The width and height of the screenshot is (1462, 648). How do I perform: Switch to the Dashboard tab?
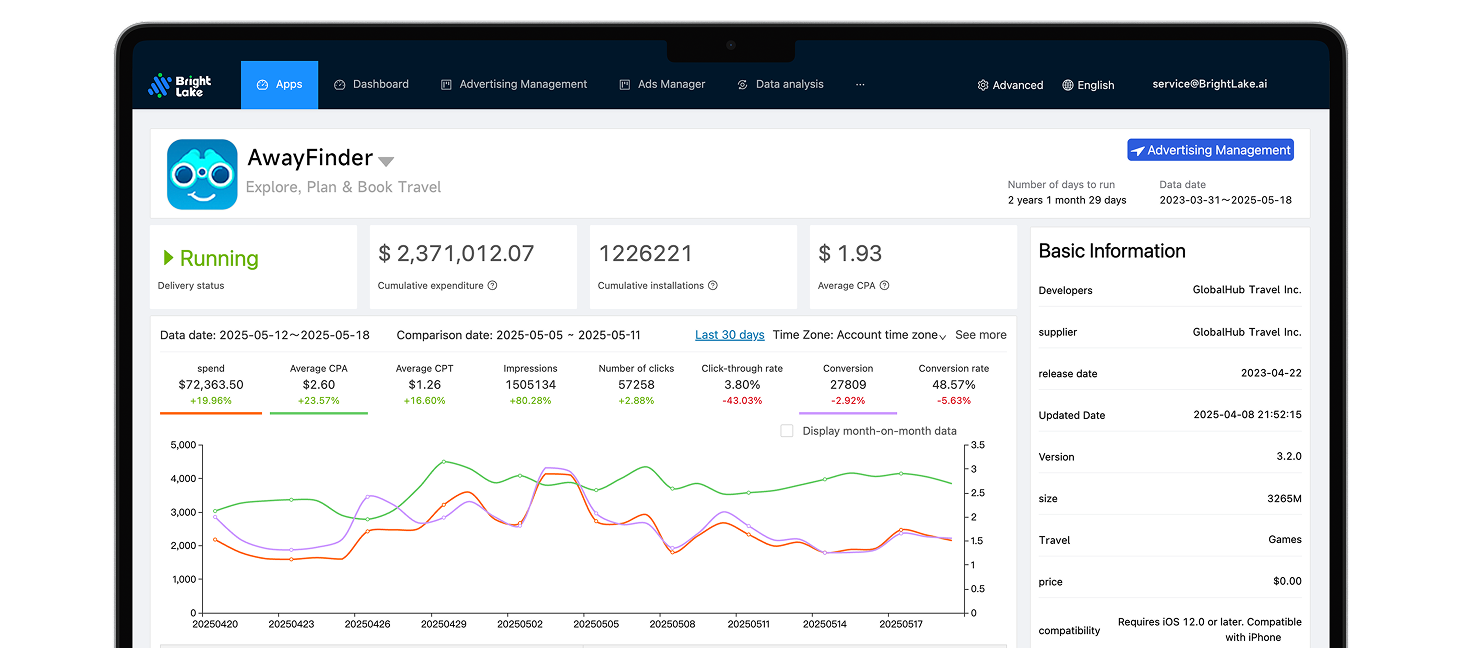[371, 85]
